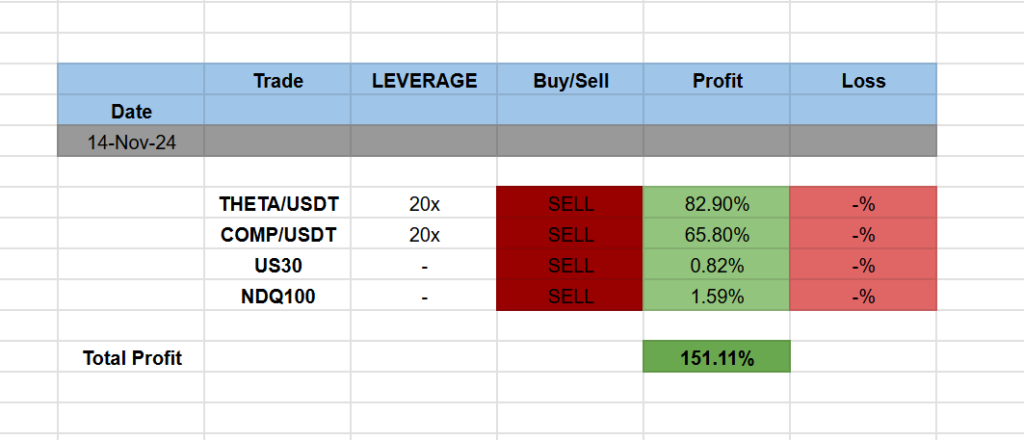Click the Date label cell
Image resolution: width=1024 pixels, height=440 pixels.
click(x=131, y=111)
